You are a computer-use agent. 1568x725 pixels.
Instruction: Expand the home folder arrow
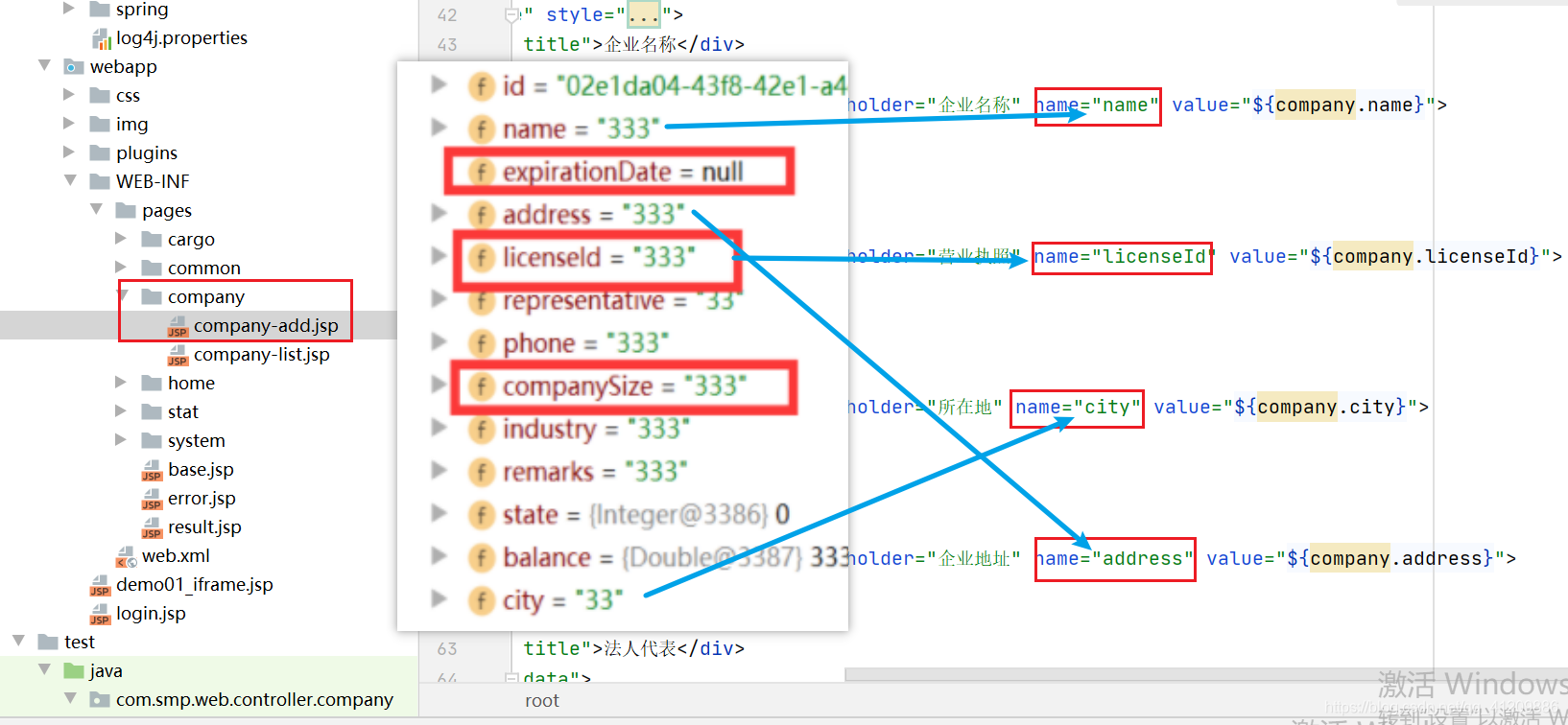[121, 383]
